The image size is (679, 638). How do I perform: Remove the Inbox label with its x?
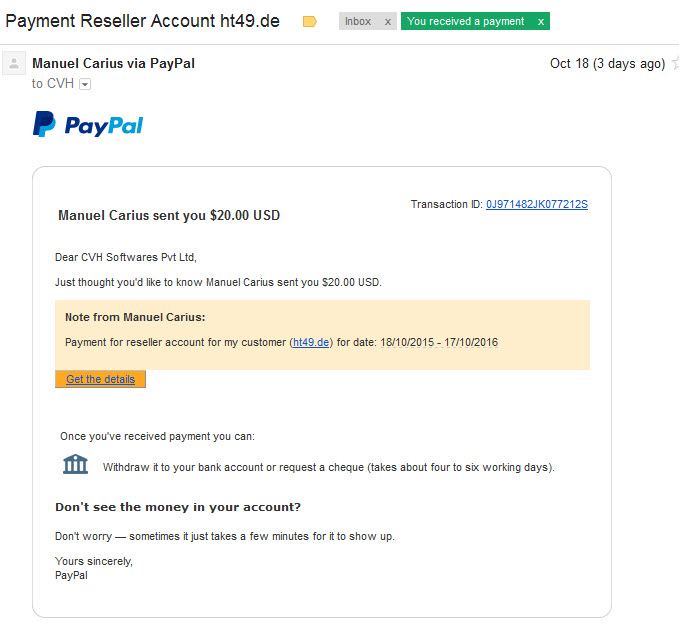[388, 22]
